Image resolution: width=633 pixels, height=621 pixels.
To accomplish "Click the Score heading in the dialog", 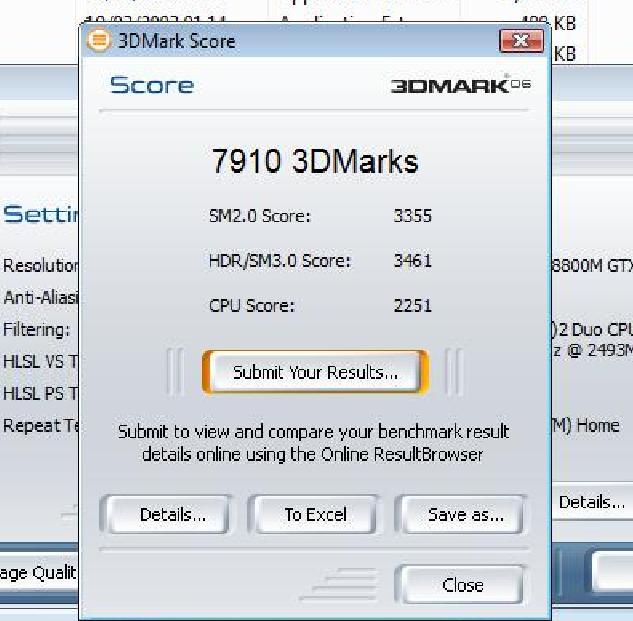I will click(152, 85).
